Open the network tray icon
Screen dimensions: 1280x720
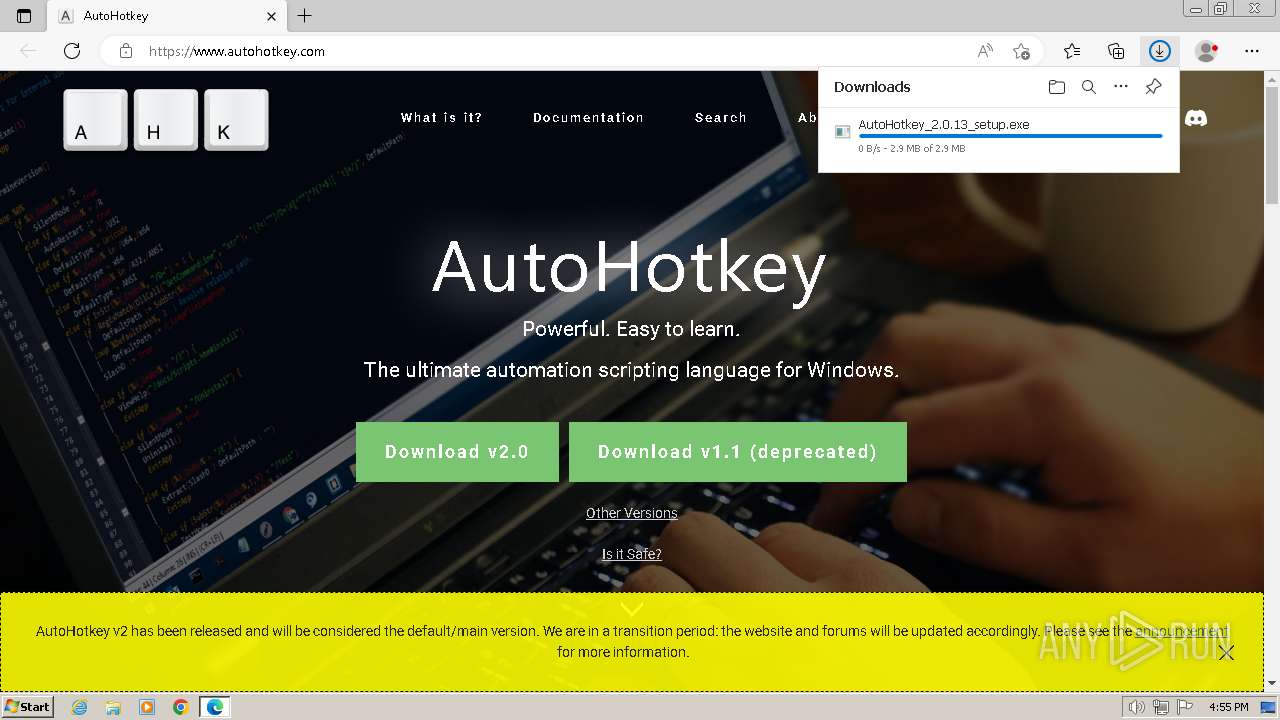[1160, 707]
